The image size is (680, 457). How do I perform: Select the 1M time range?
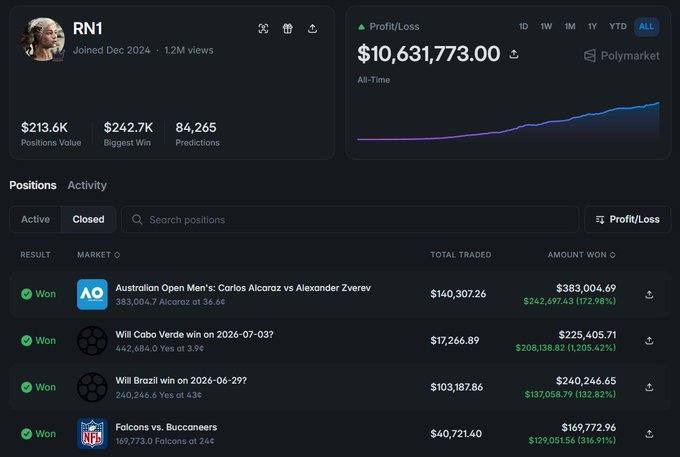pyautogui.click(x=570, y=26)
